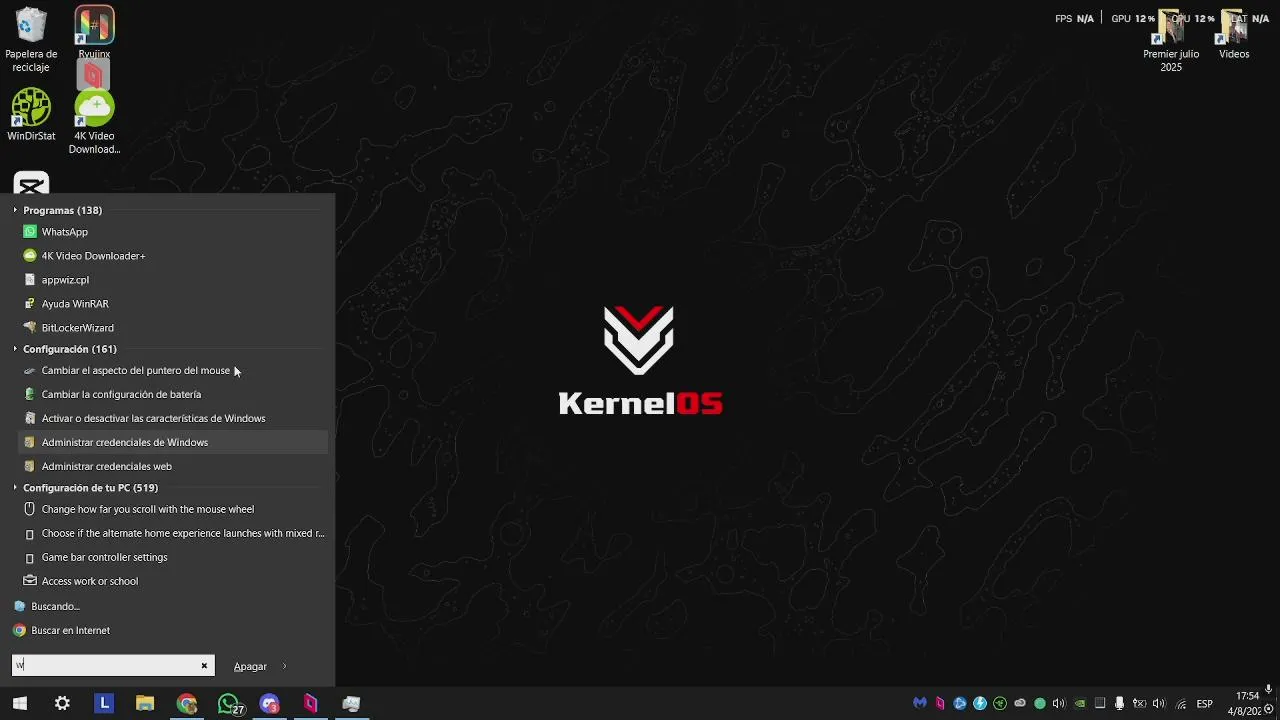The width and height of the screenshot is (1280, 720).
Task: Select WinDirStat desktop shortcut
Action: 31,115
